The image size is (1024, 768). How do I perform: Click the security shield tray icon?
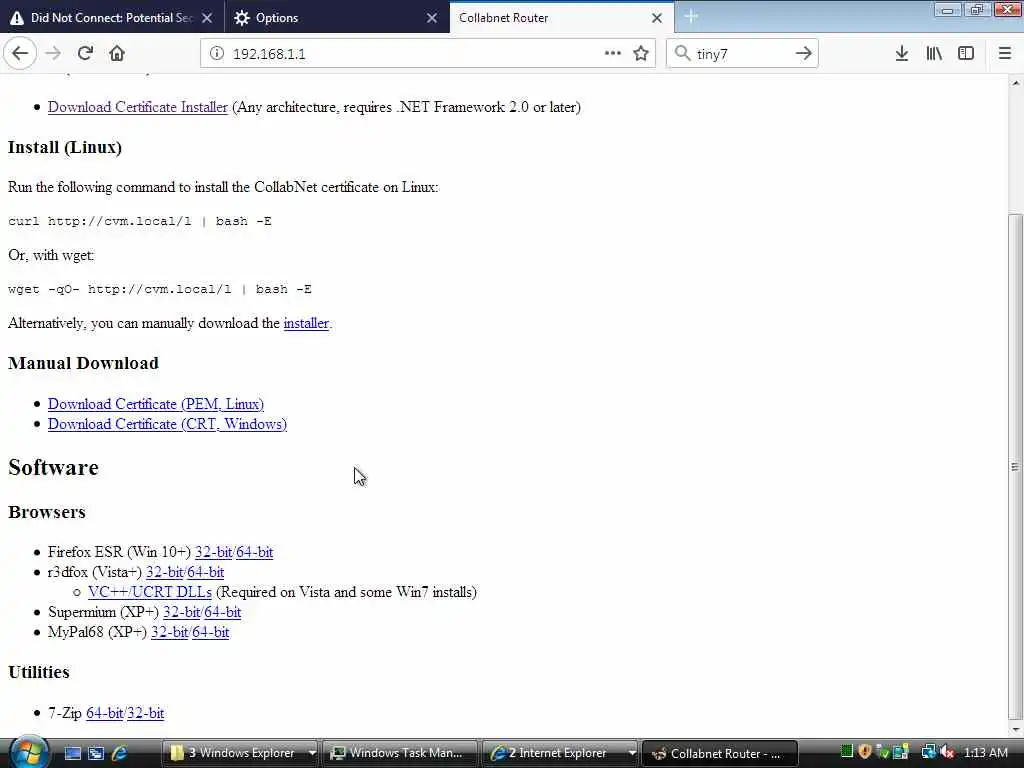click(865, 752)
